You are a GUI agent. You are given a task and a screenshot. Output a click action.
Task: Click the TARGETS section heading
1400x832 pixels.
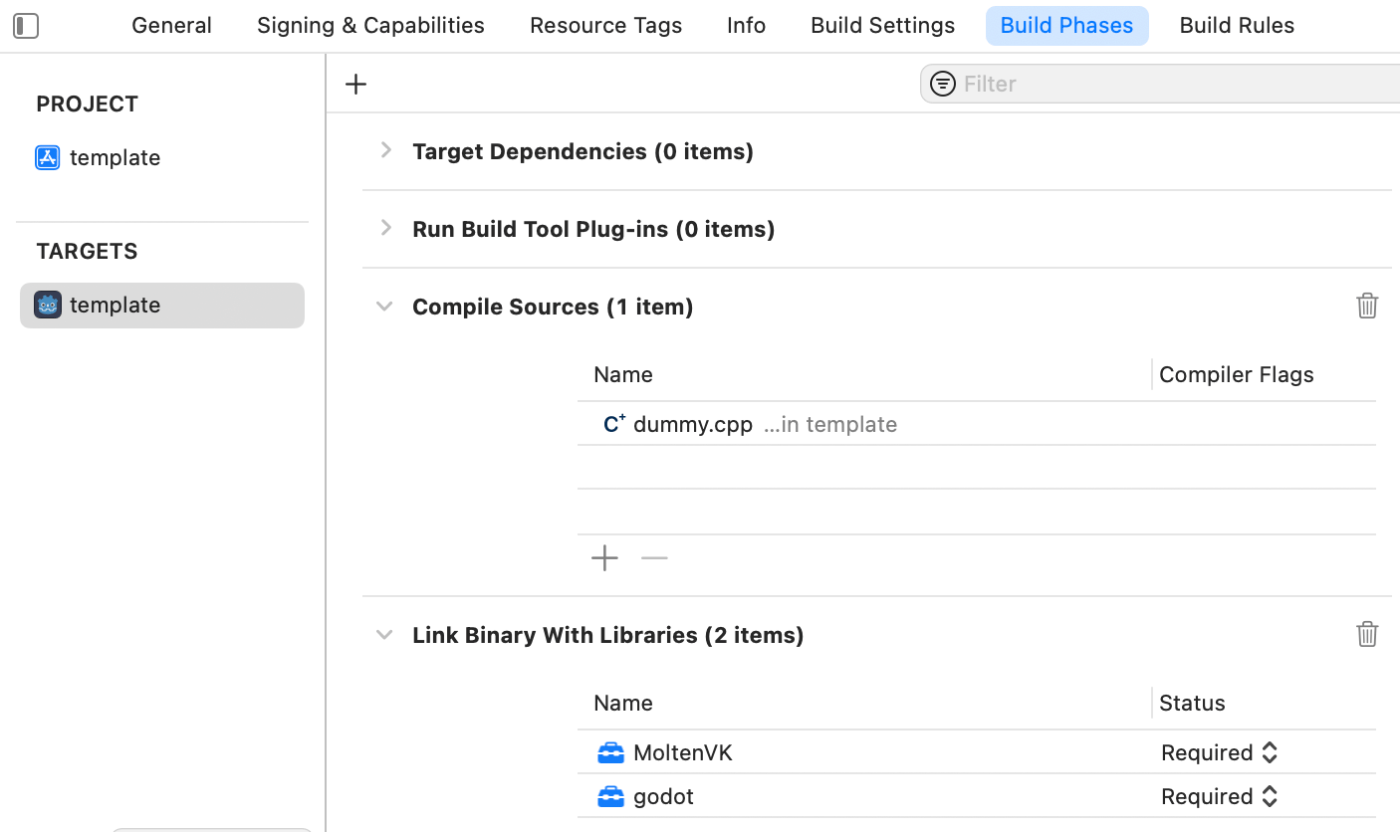87,251
